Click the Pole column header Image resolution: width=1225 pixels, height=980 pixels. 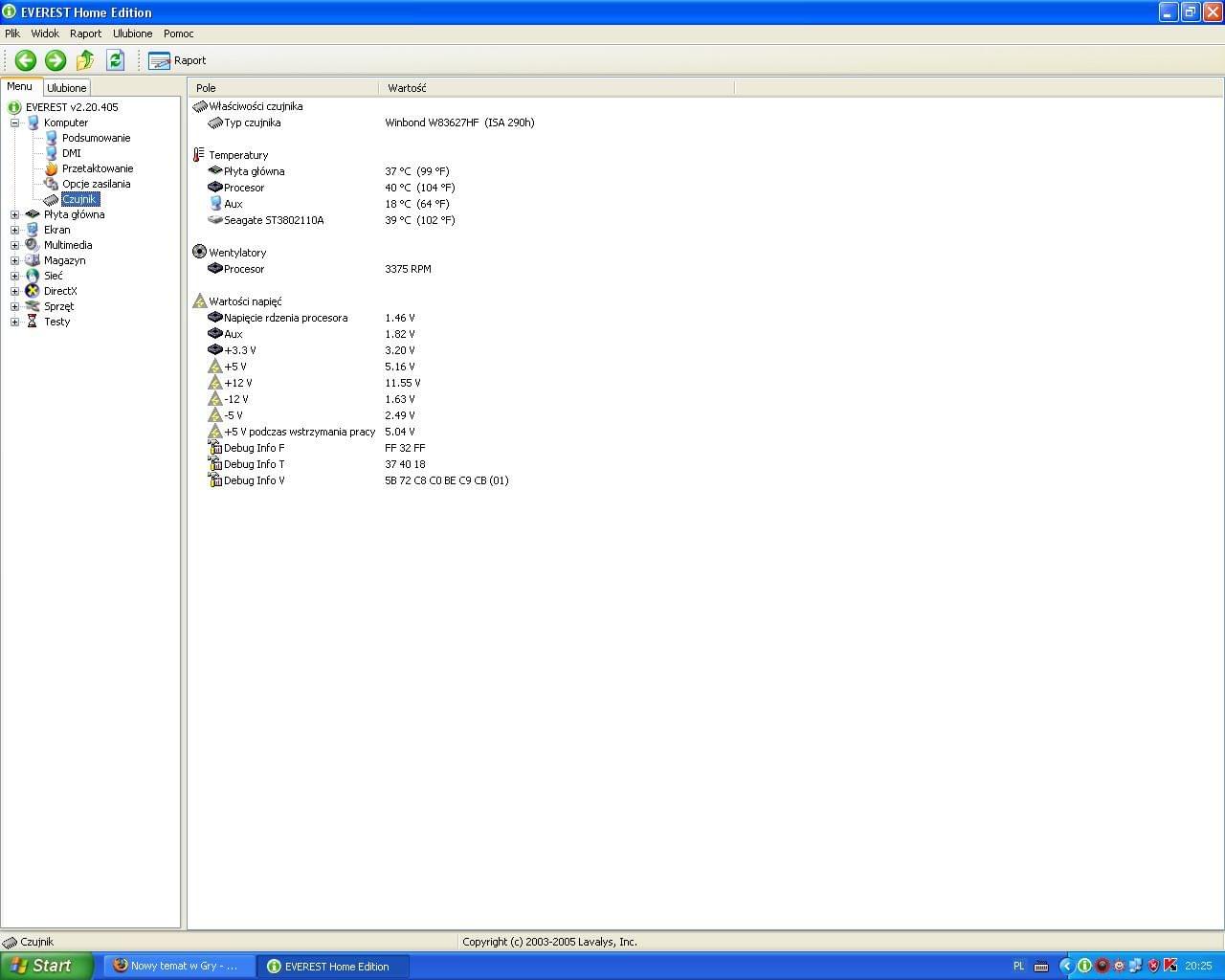click(282, 88)
